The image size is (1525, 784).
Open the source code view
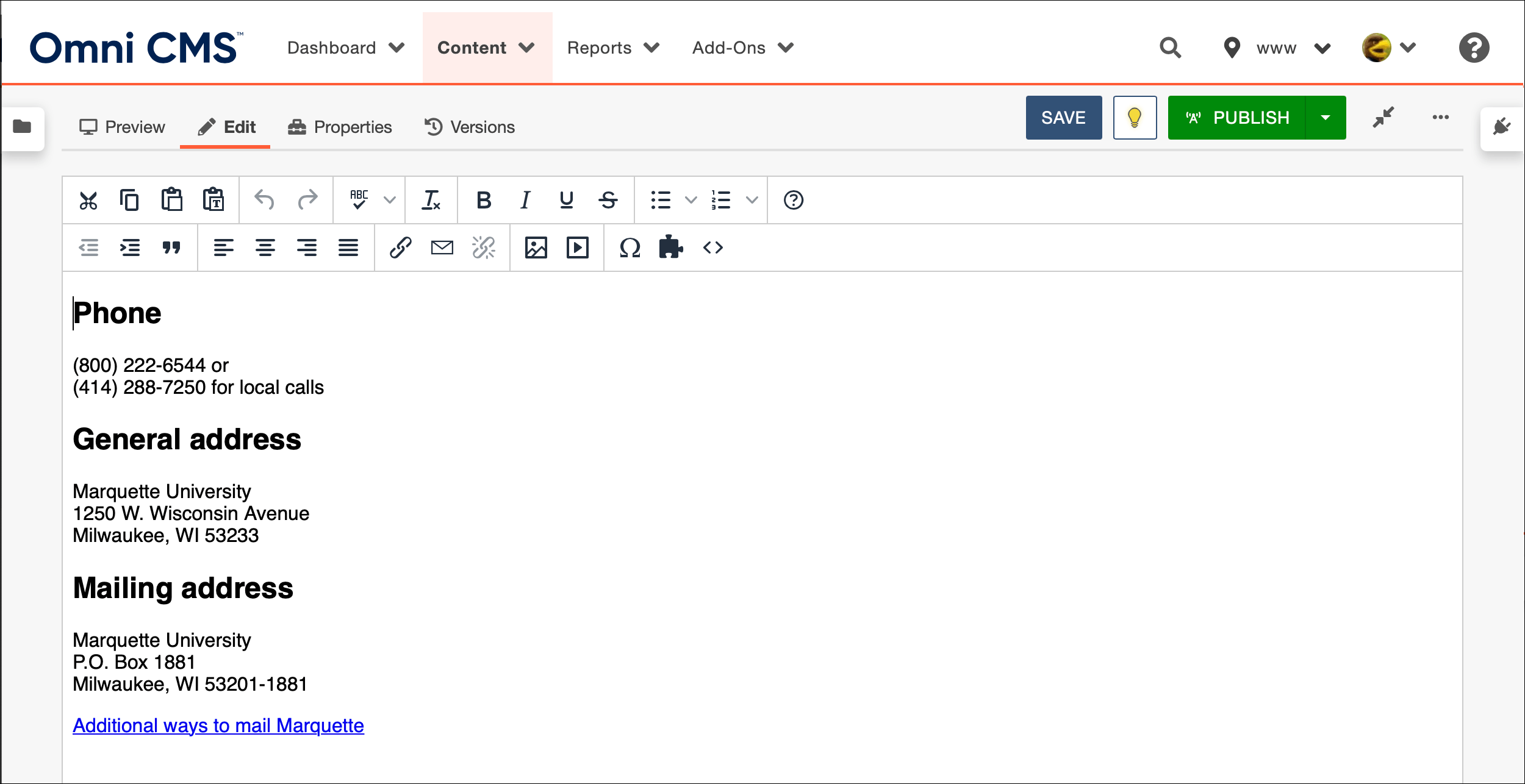[x=713, y=248]
